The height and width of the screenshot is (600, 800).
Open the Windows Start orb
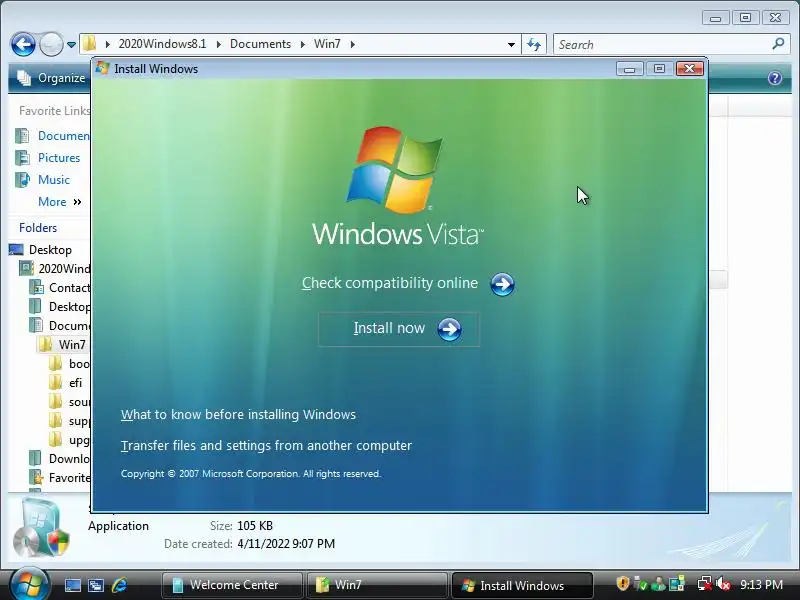pos(29,584)
